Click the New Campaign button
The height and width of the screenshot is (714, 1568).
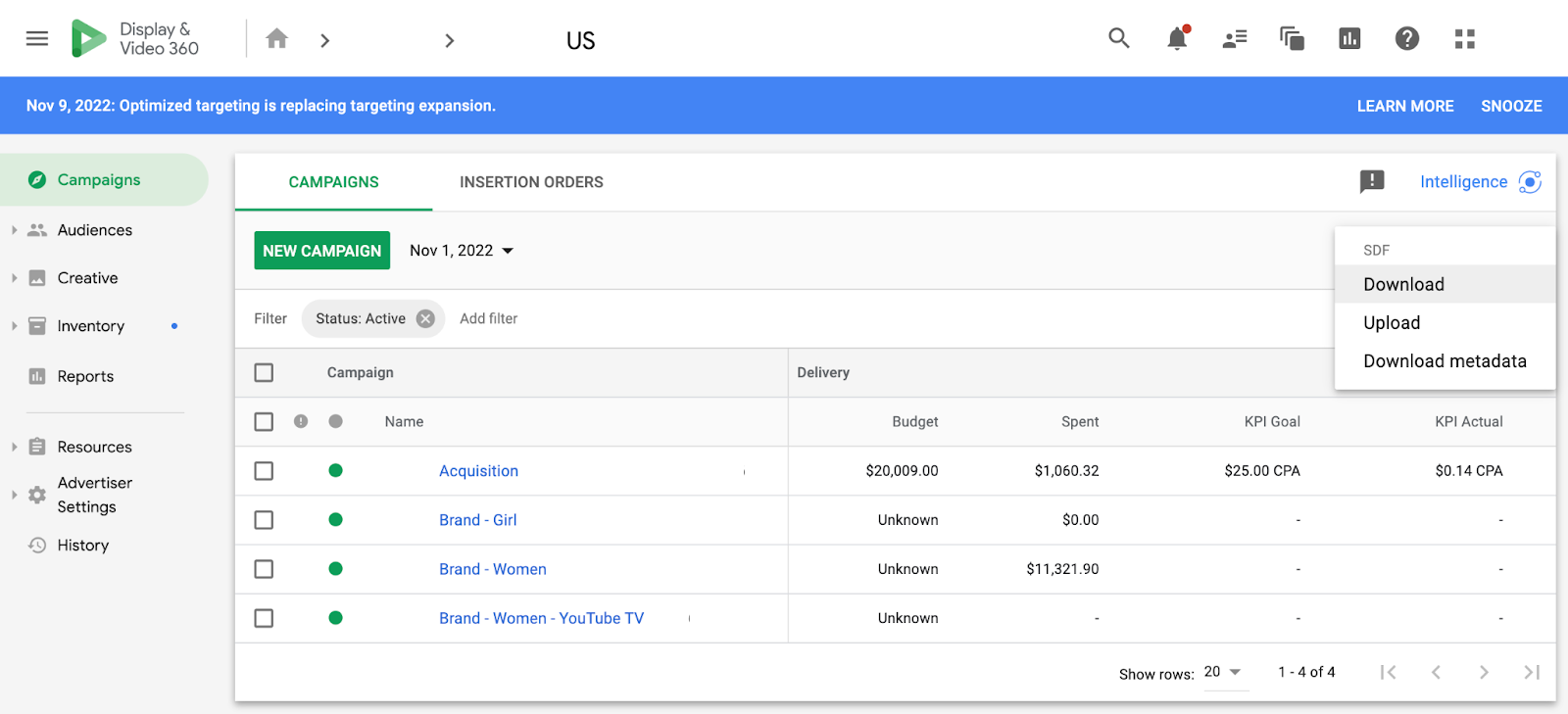tap(321, 251)
